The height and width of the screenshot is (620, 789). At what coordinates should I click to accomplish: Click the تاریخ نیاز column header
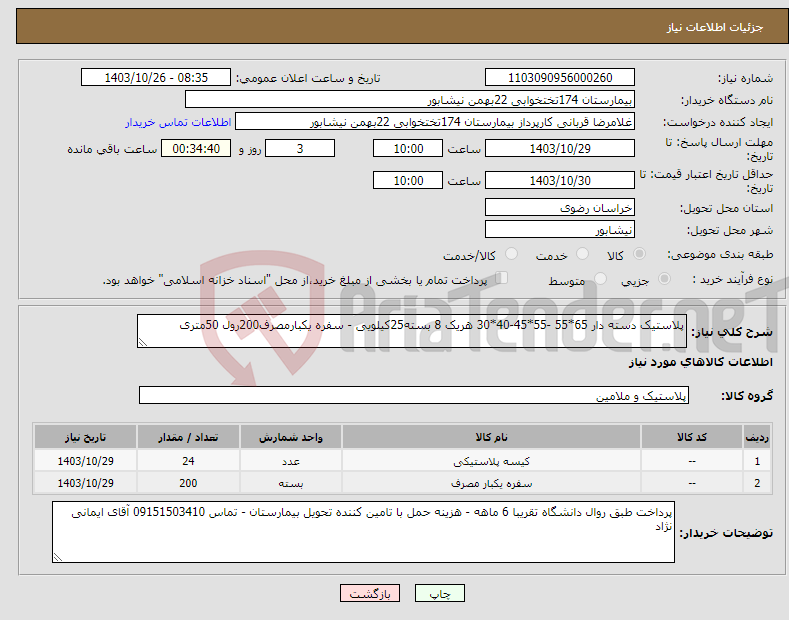tap(86, 437)
